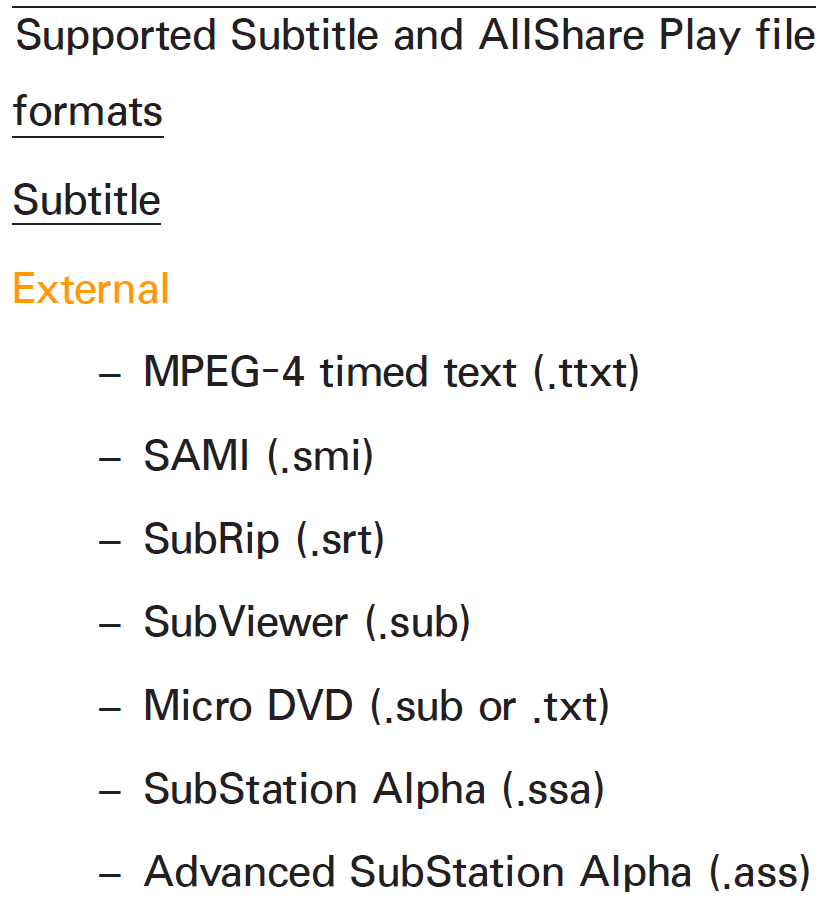Select the orange "External" heading
This screenshot has height=898, width=838.
90,289
